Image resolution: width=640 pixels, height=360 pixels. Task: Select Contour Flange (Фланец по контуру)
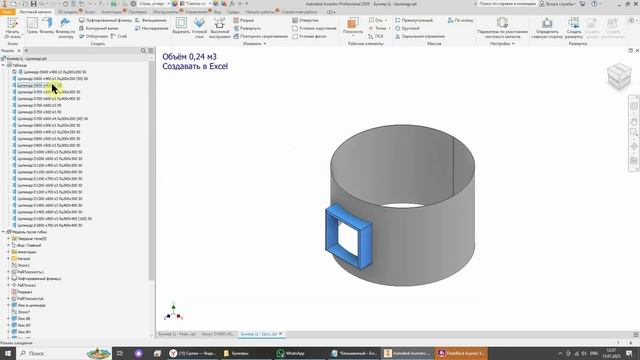(65, 28)
